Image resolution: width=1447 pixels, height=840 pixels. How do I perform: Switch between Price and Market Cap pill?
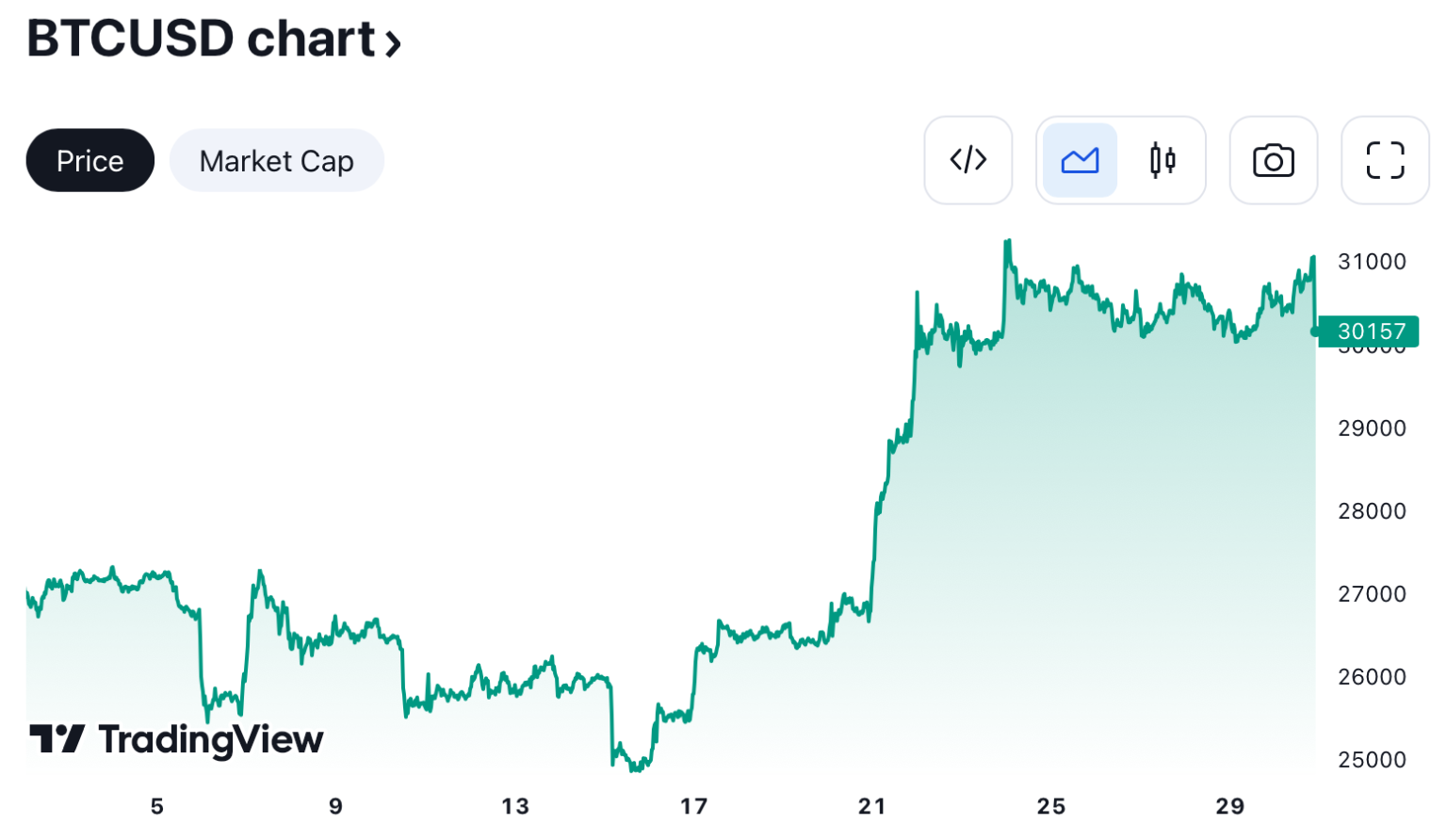click(276, 160)
